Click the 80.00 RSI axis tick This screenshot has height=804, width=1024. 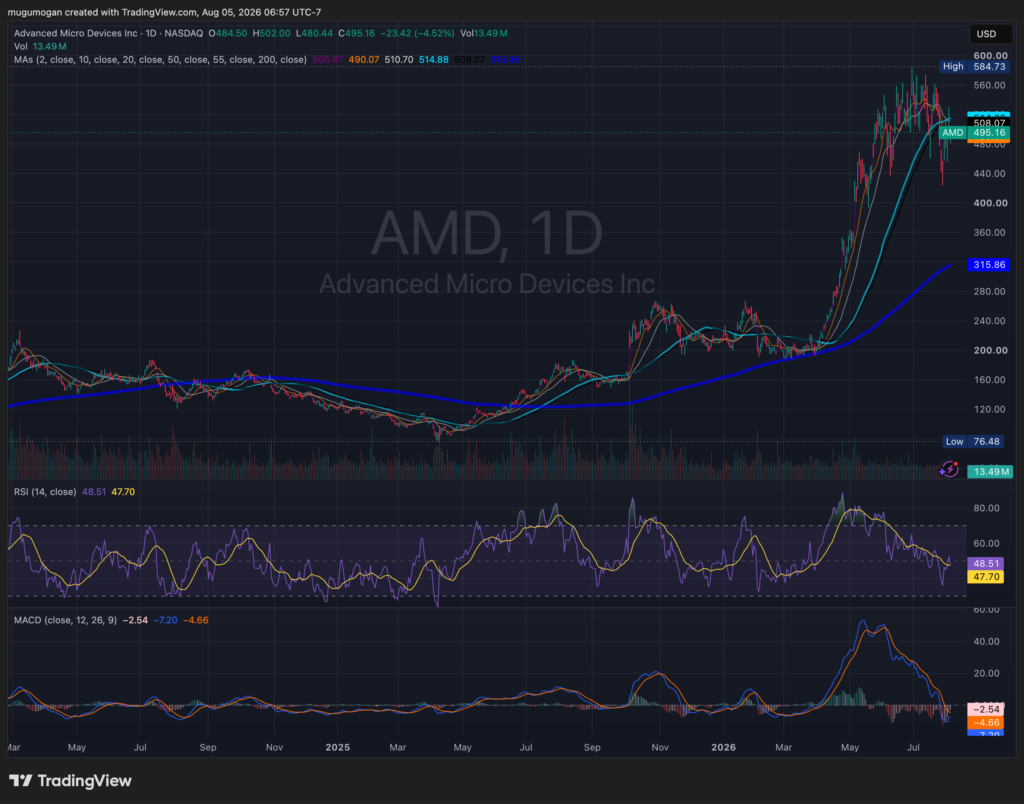(986, 508)
